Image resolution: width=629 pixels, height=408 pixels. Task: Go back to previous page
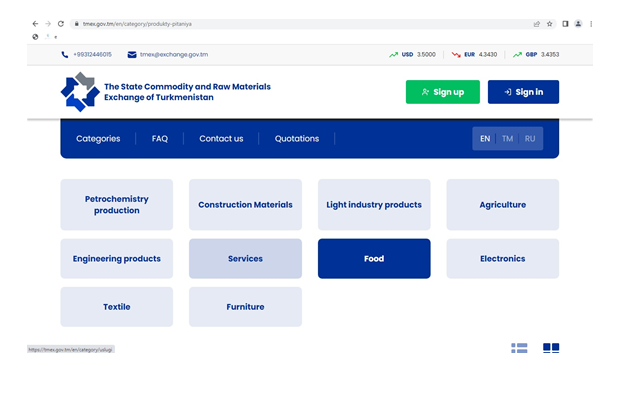35,24
